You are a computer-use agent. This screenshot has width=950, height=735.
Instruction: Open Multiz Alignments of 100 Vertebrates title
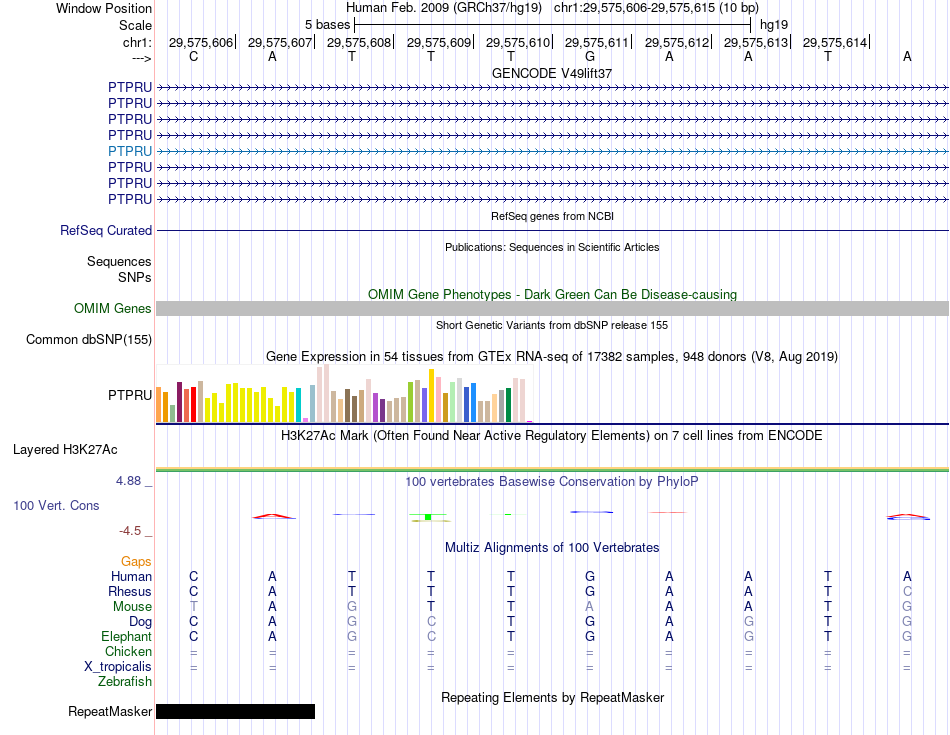coord(552,548)
